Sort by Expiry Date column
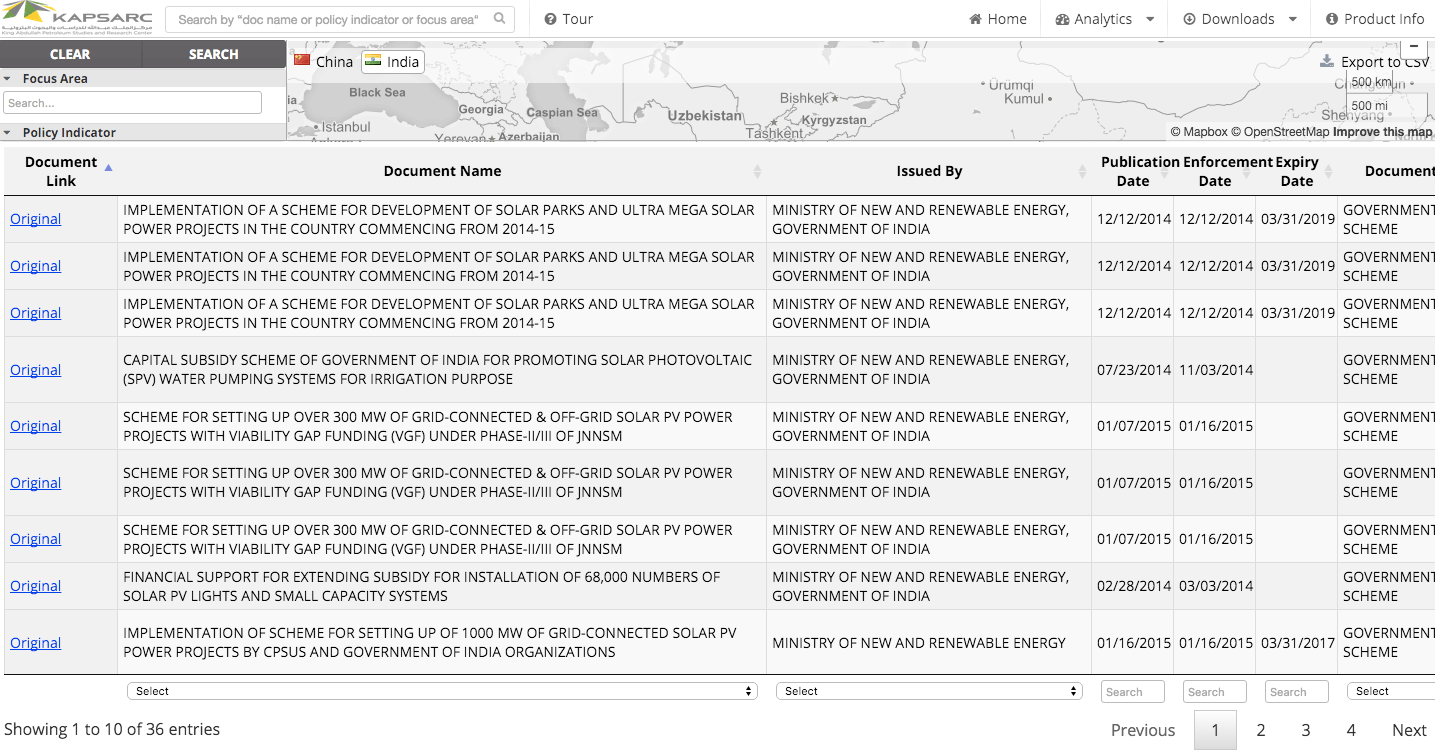Image resolution: width=1435 pixels, height=750 pixels. [x=1297, y=171]
